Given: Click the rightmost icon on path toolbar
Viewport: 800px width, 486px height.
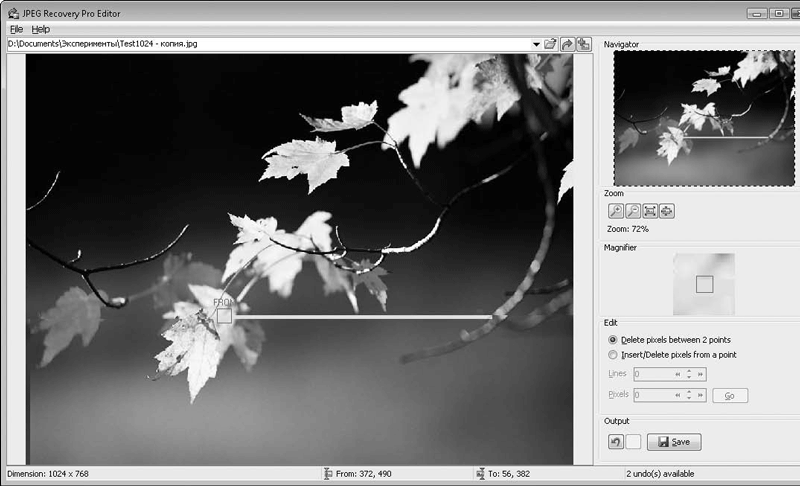Looking at the screenshot, I should pyautogui.click(x=583, y=44).
